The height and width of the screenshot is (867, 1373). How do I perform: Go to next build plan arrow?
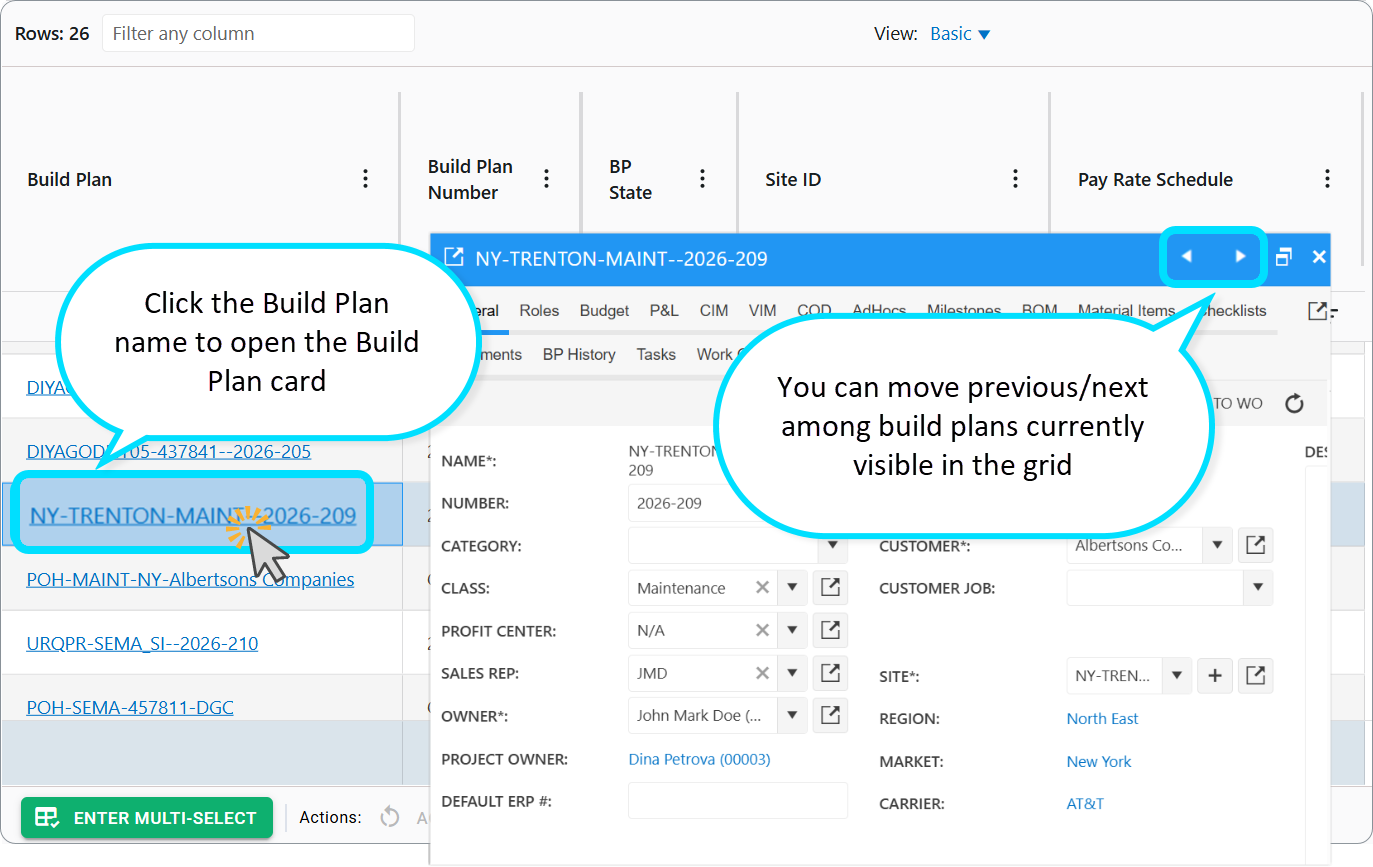pyautogui.click(x=1240, y=256)
